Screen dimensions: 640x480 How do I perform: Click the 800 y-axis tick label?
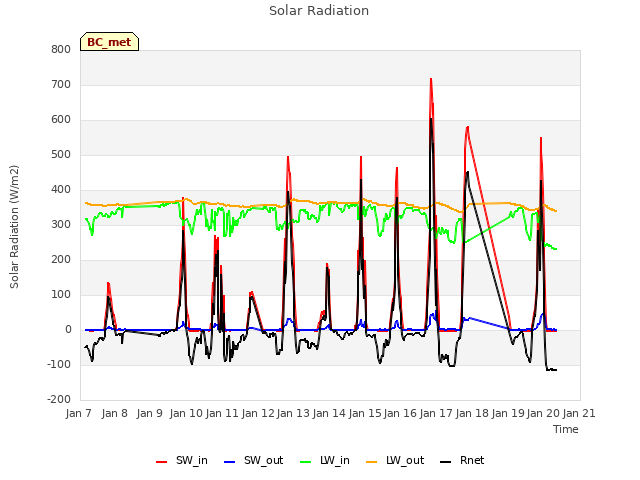point(61,49)
